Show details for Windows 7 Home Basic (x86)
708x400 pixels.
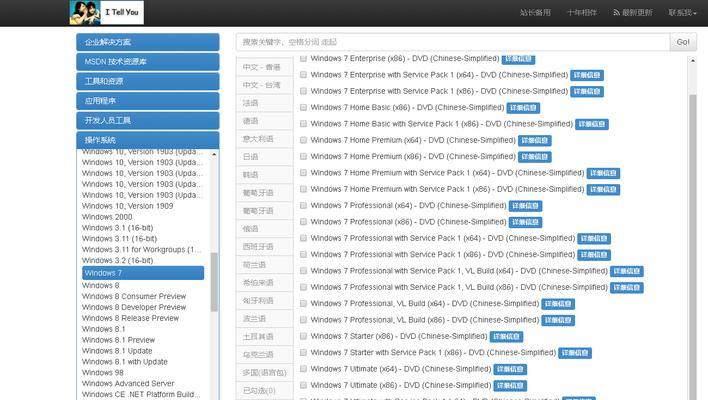tap(523, 108)
